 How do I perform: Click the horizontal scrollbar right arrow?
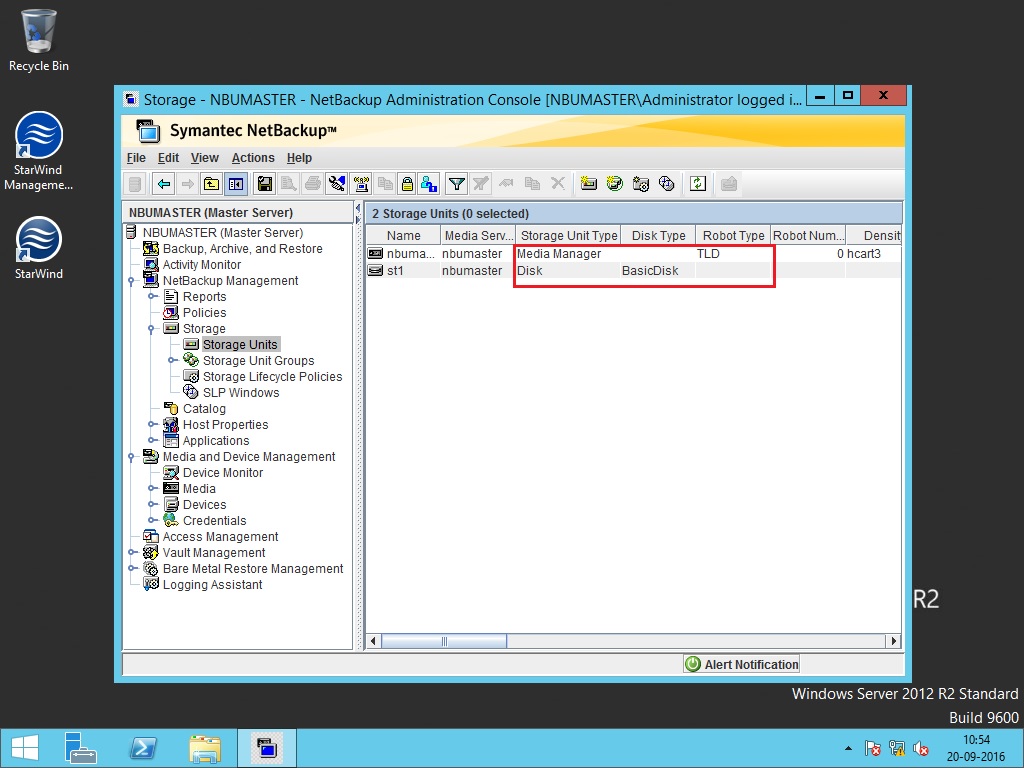pos(894,641)
